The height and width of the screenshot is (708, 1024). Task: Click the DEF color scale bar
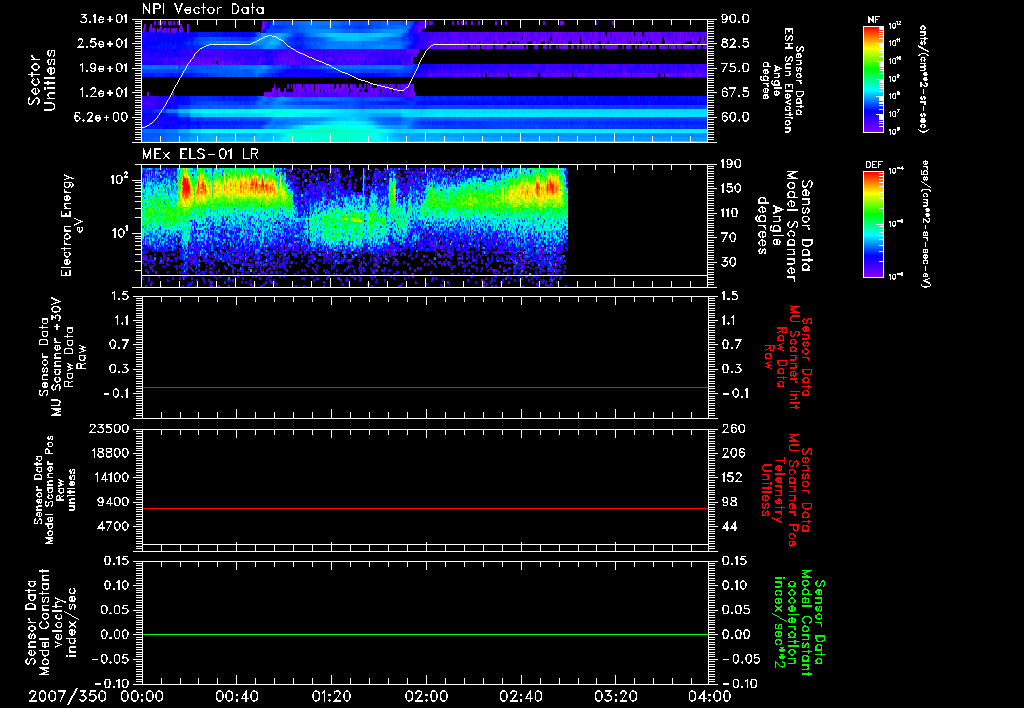pos(873,224)
